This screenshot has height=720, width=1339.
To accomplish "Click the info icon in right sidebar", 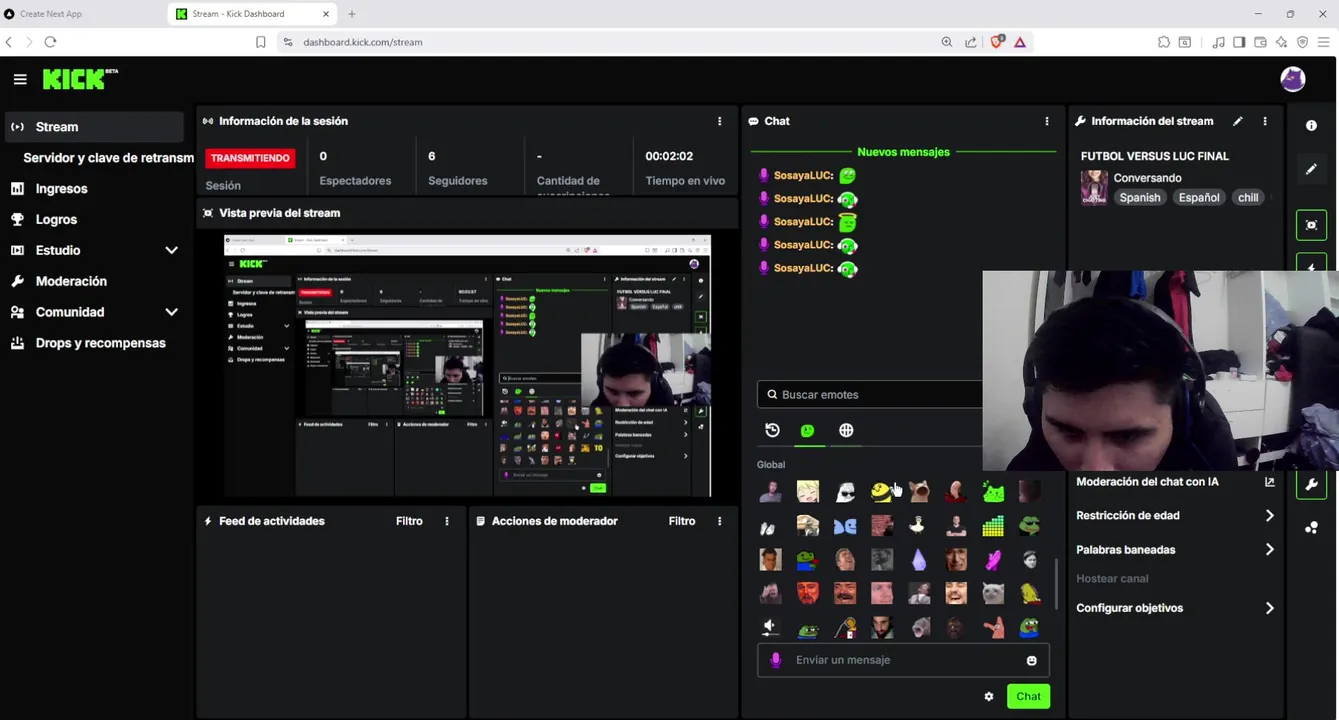I will point(1311,125).
